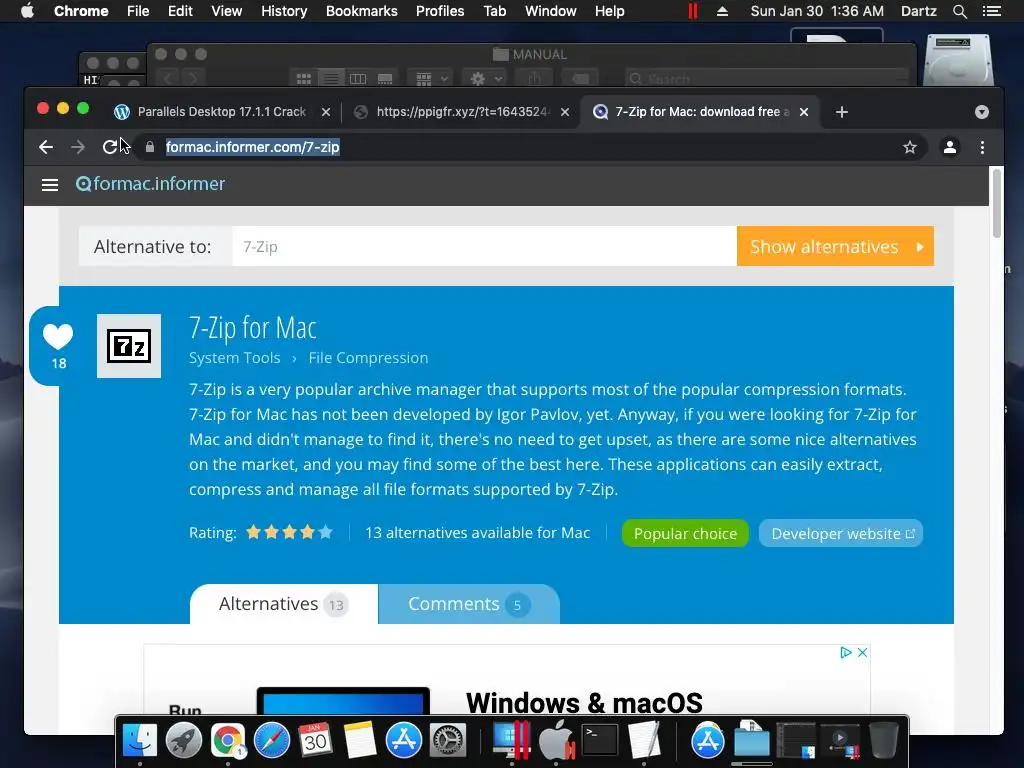
Task: Open the History menu
Action: point(284,11)
